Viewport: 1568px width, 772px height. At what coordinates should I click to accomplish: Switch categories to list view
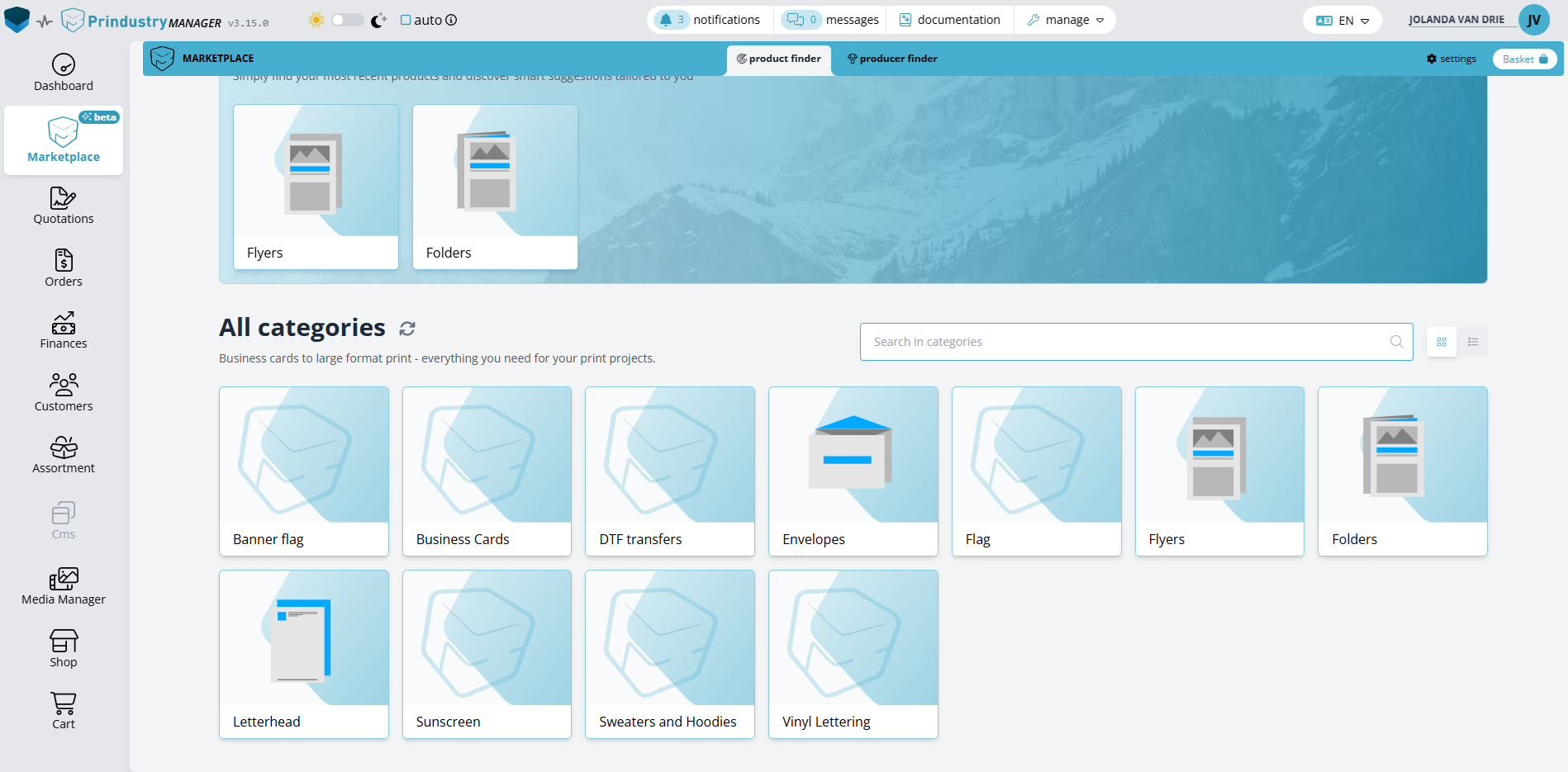(1472, 341)
